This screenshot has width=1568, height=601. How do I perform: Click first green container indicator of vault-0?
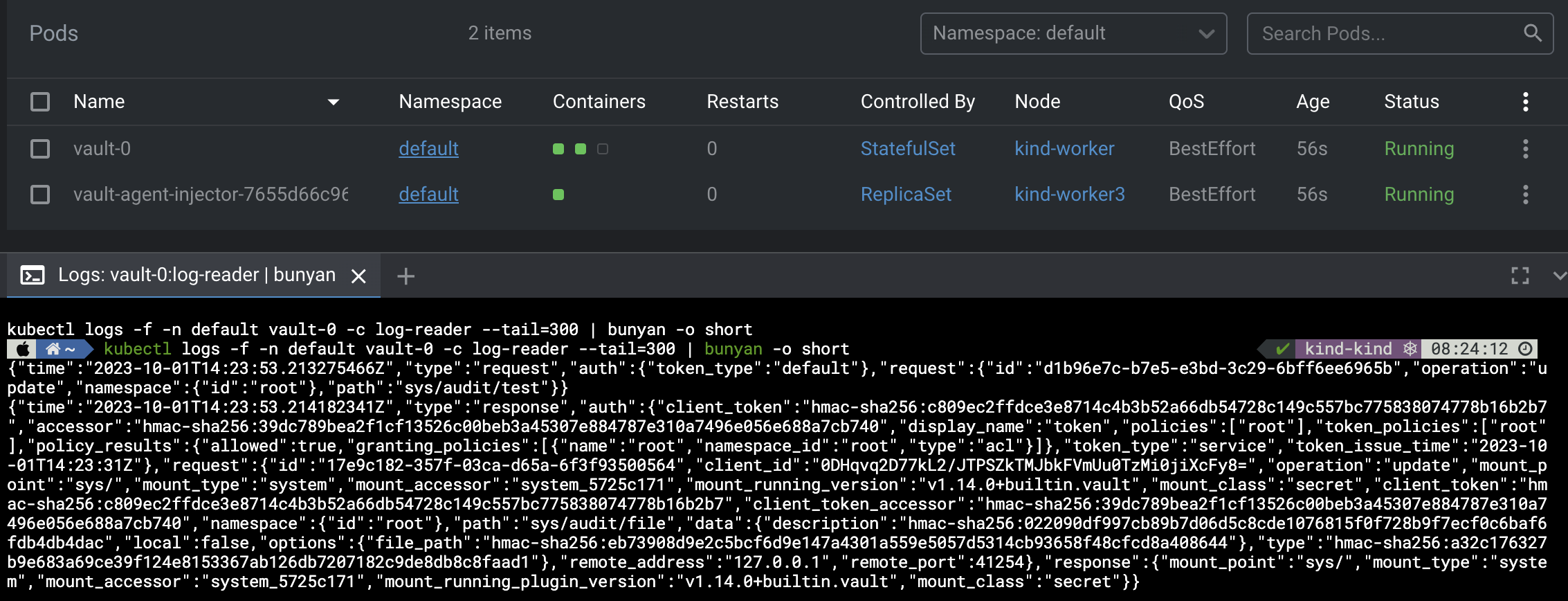pos(558,149)
